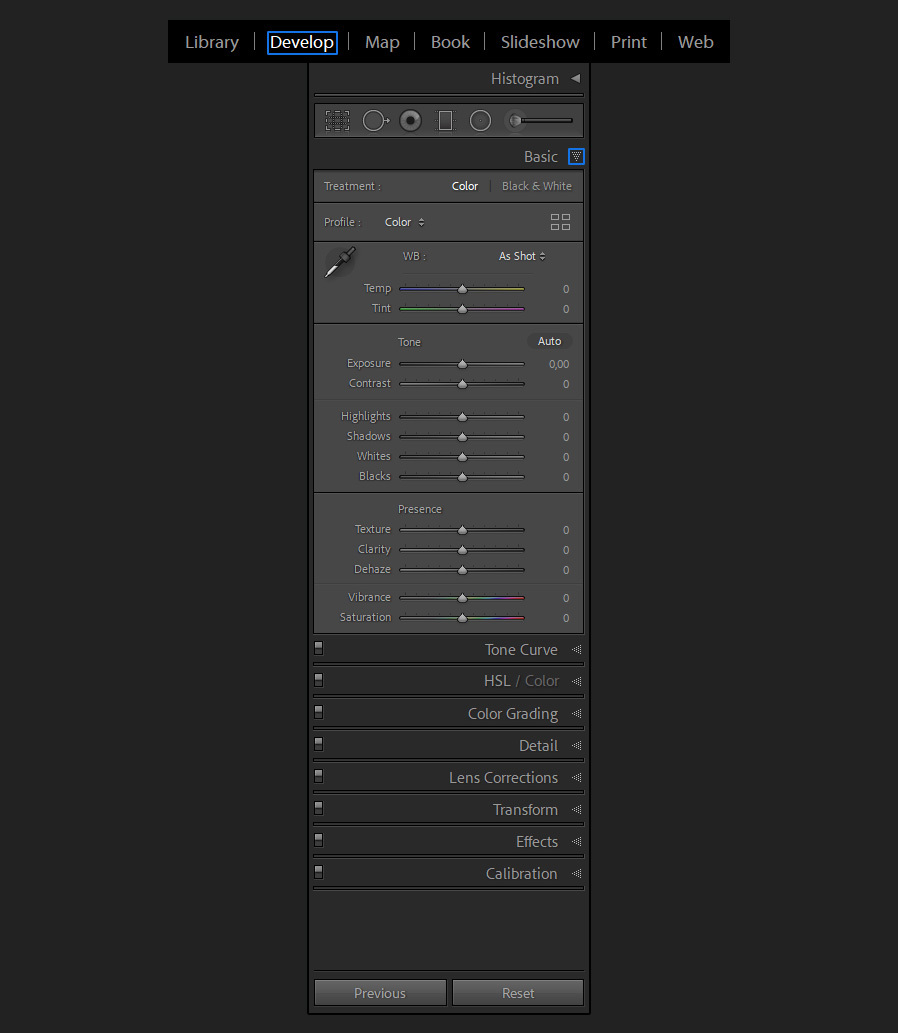
Task: Expand the Histogram panel triangle
Action: point(576,78)
